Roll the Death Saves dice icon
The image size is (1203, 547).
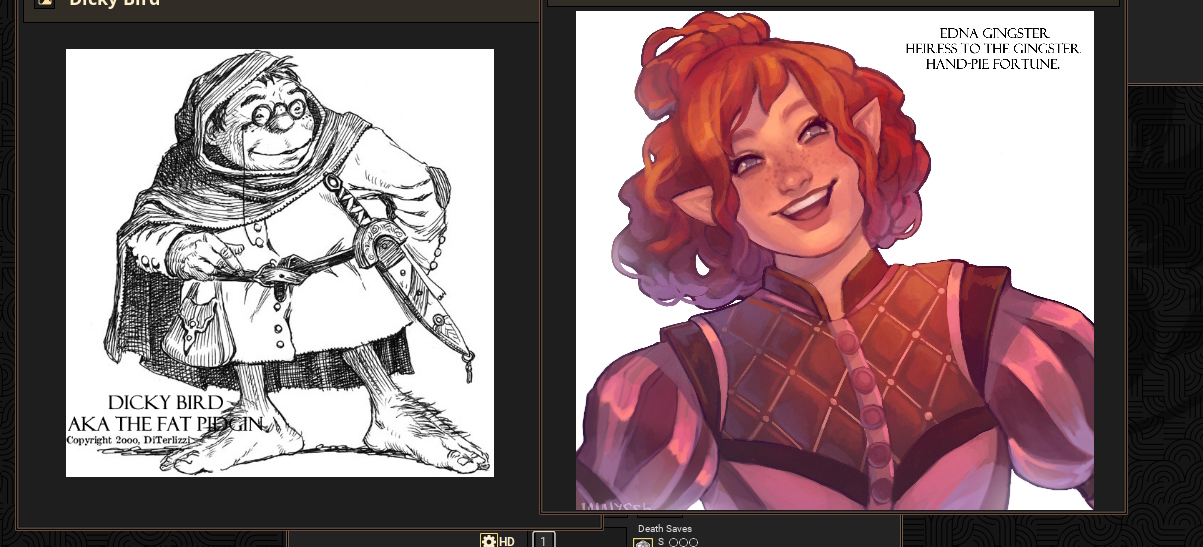pos(642,543)
